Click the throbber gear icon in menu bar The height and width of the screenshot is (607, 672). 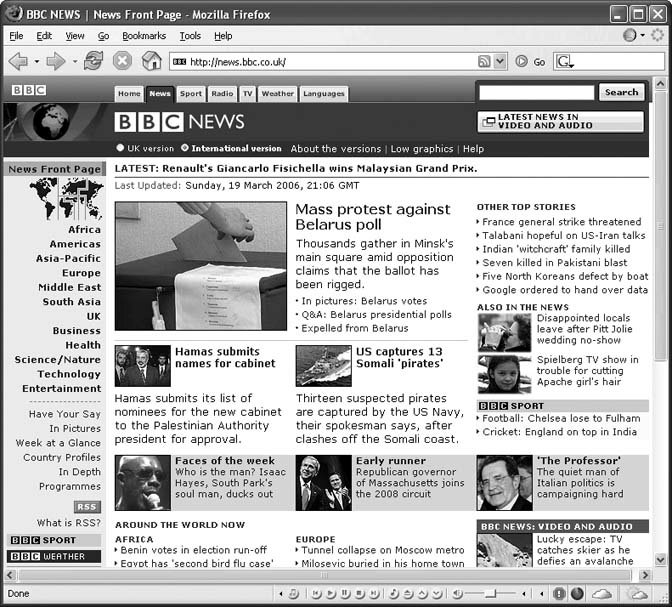click(657, 35)
